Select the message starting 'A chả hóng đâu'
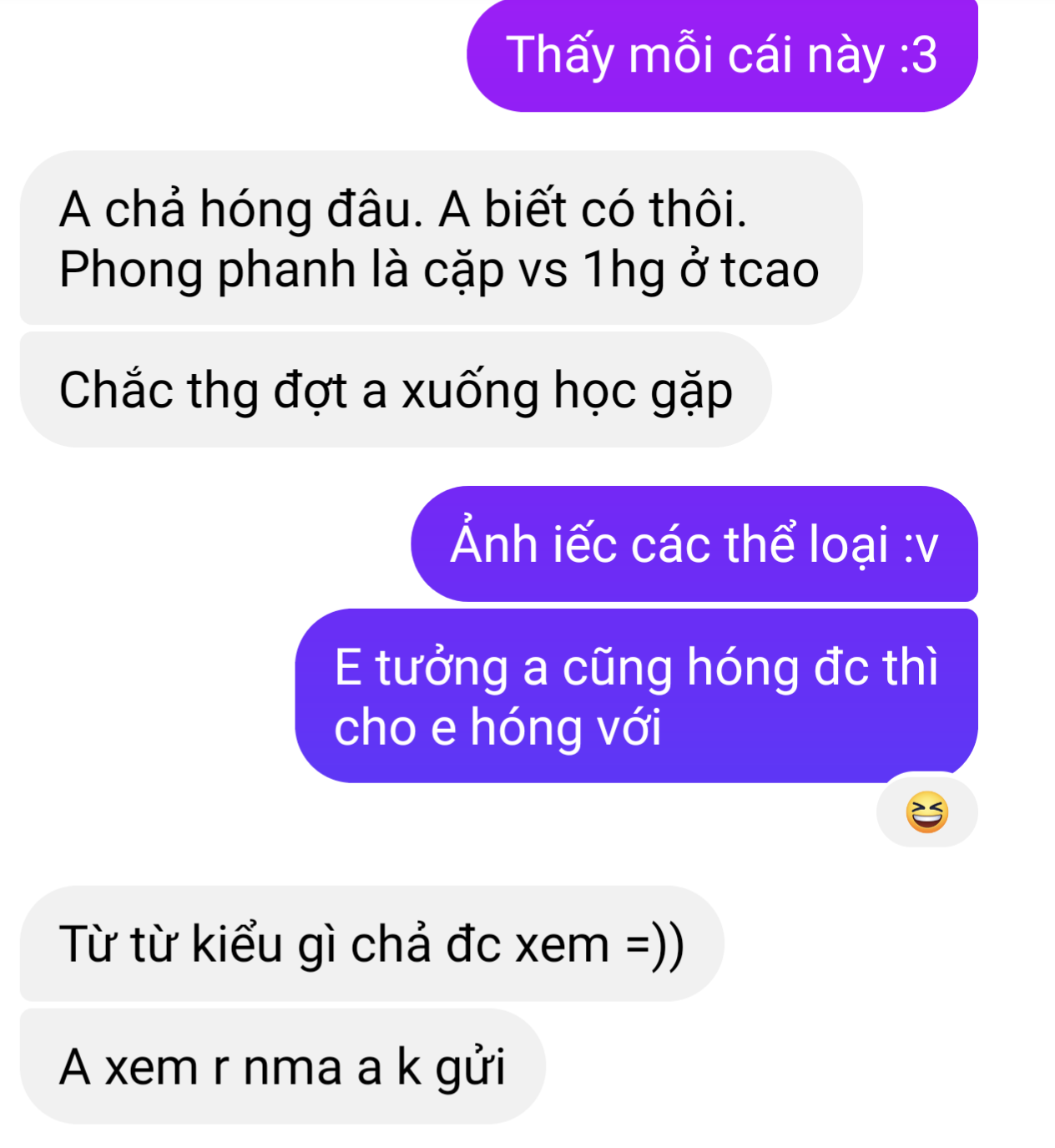 tap(441, 238)
